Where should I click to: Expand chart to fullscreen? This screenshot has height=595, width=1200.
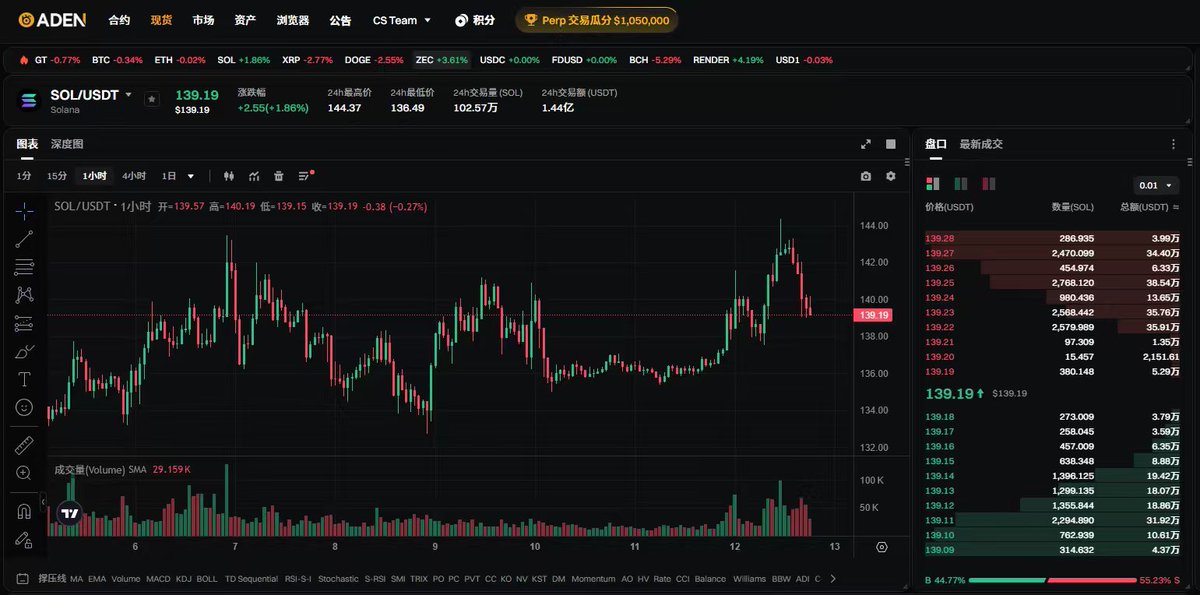point(866,144)
